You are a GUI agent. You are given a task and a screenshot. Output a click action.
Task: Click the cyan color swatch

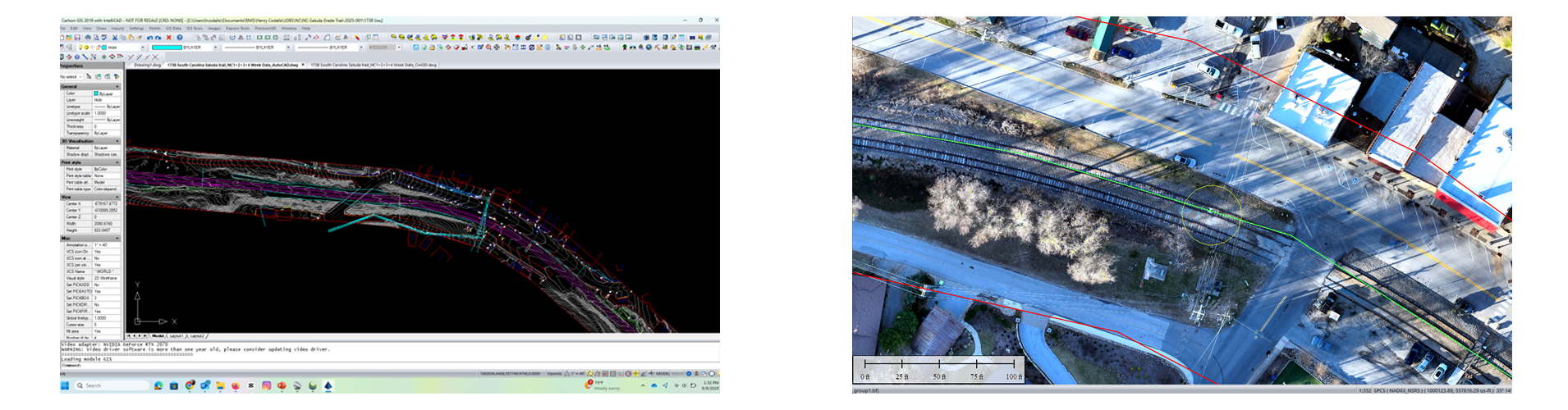pyautogui.click(x=167, y=48)
